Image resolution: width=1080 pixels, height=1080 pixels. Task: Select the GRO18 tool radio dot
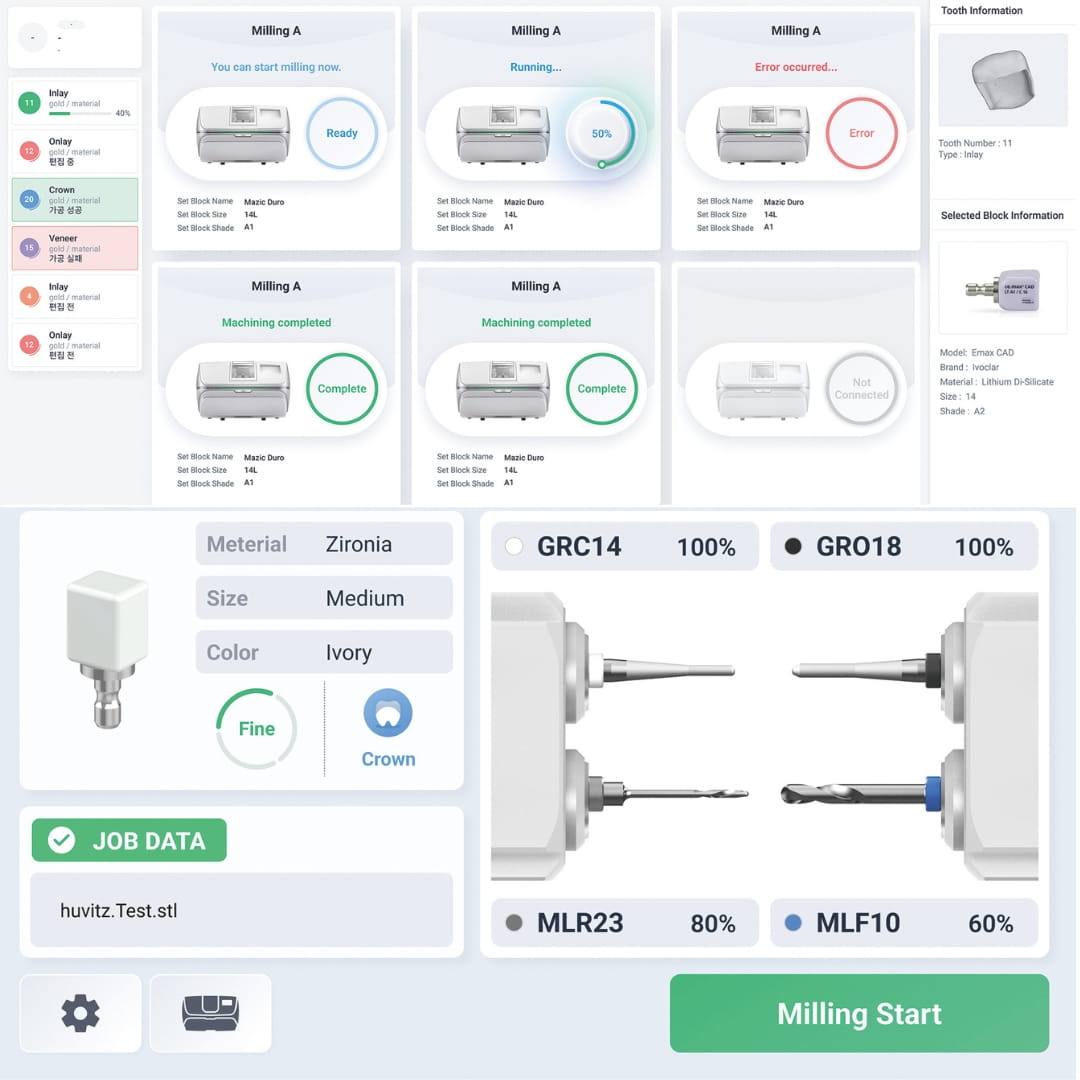[x=793, y=546]
